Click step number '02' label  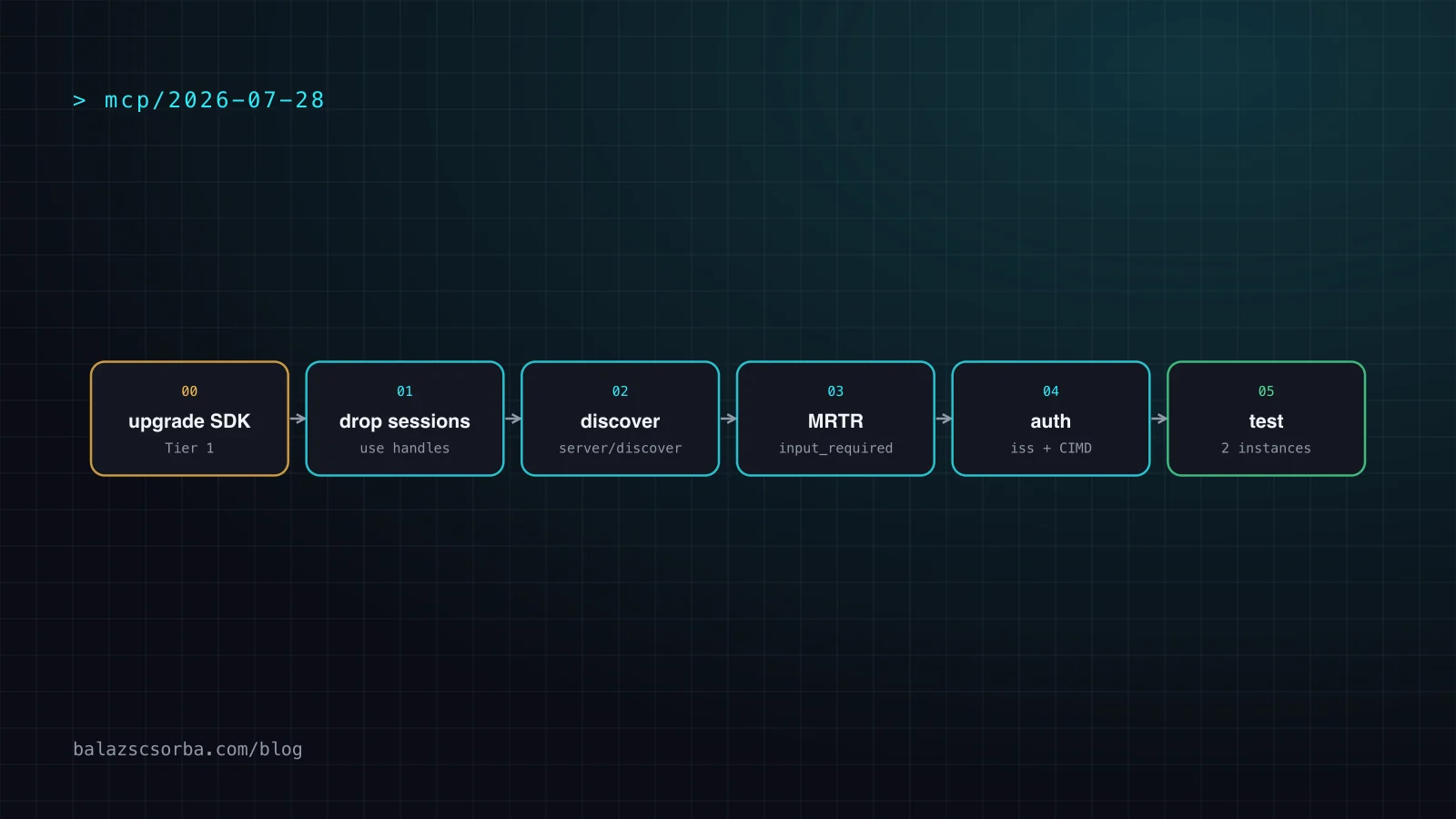(620, 391)
